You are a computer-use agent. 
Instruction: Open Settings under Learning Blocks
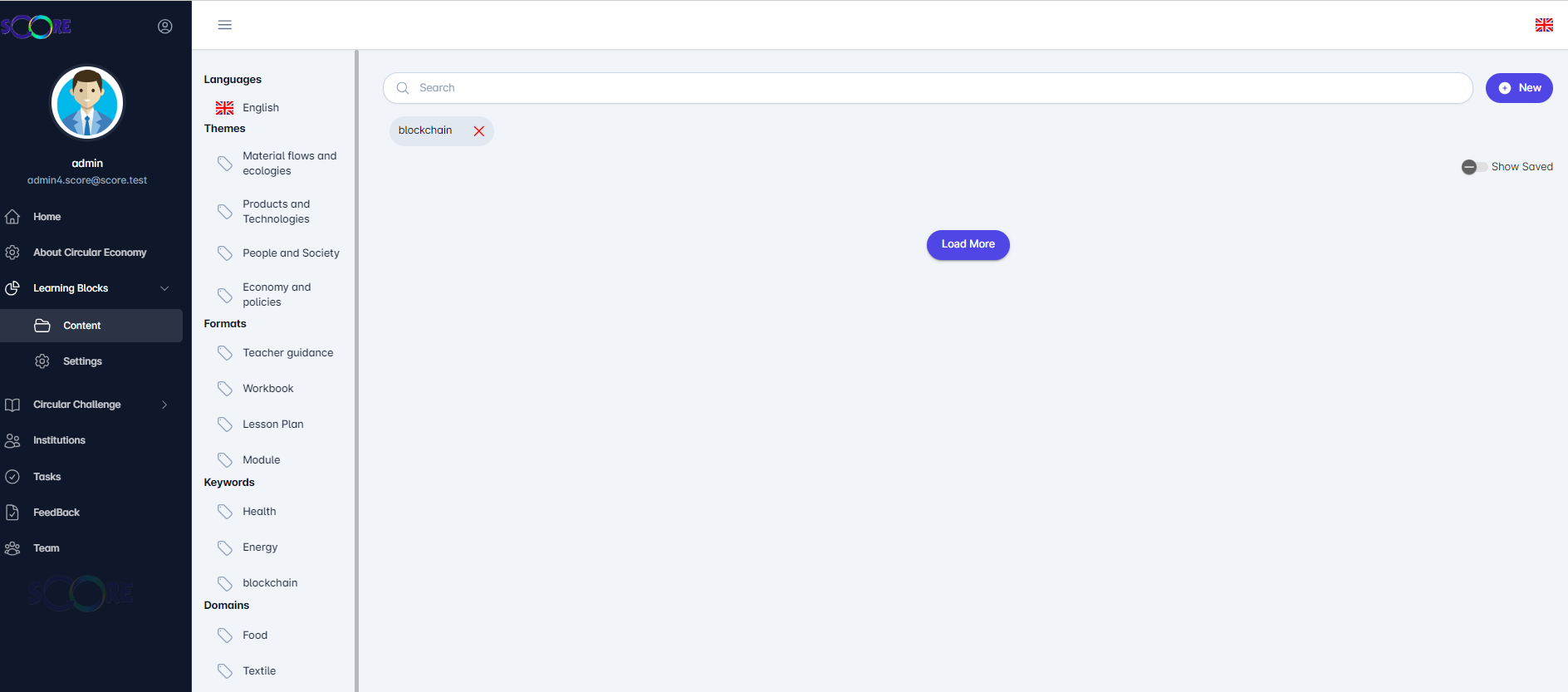click(82, 361)
